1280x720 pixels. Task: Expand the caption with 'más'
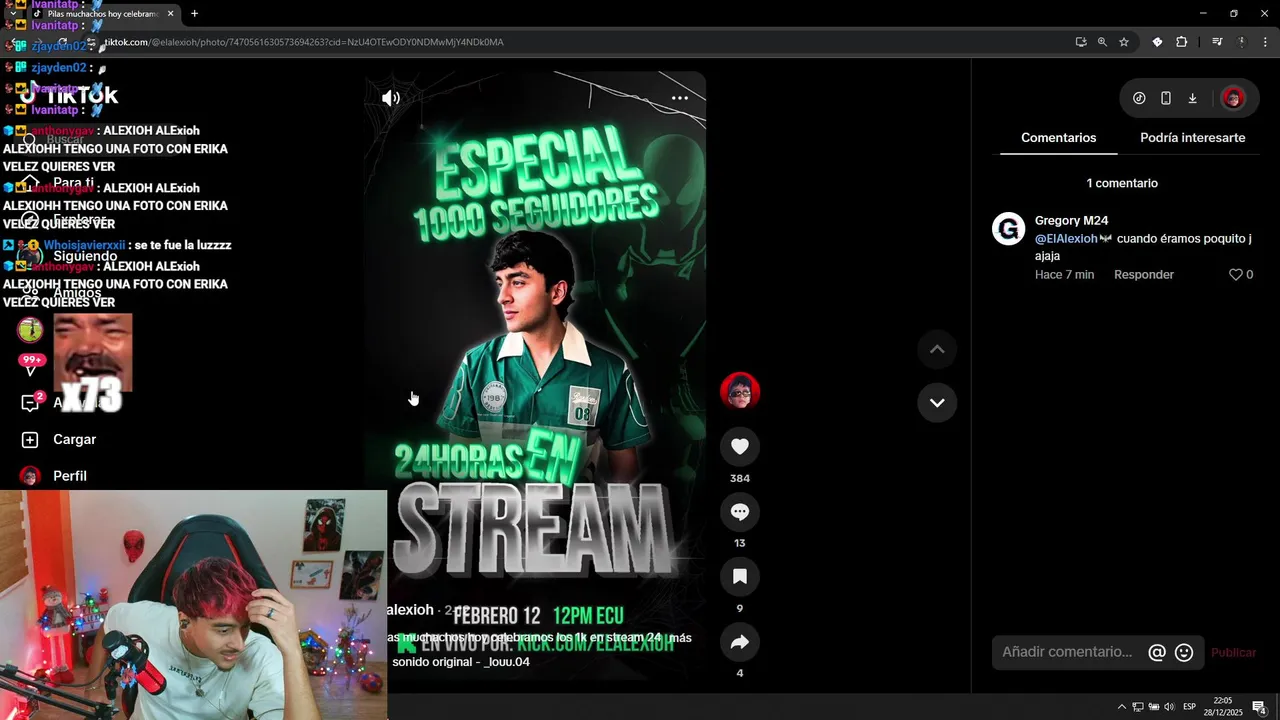pyautogui.click(x=680, y=638)
